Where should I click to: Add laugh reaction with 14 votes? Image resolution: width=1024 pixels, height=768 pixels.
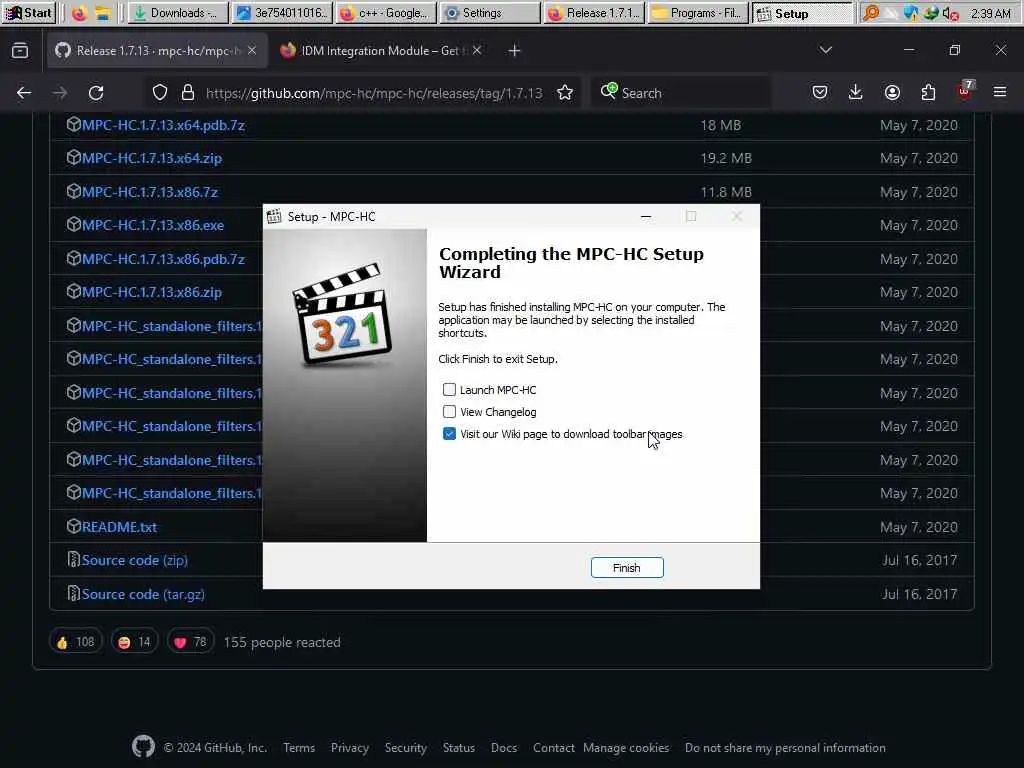(x=135, y=642)
